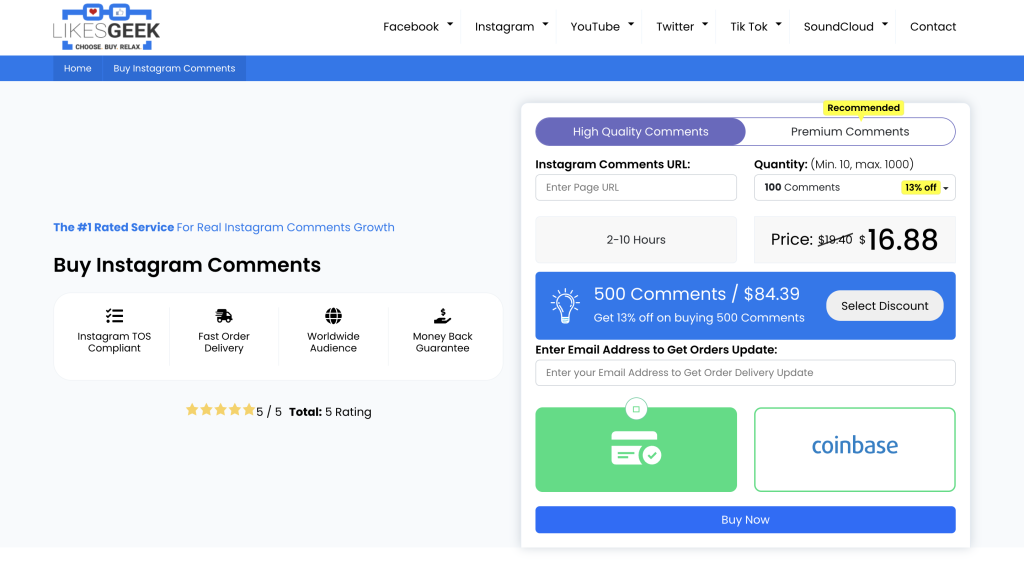Click the Money Back Guarantee hand icon
The width and height of the screenshot is (1024, 582).
[443, 315]
